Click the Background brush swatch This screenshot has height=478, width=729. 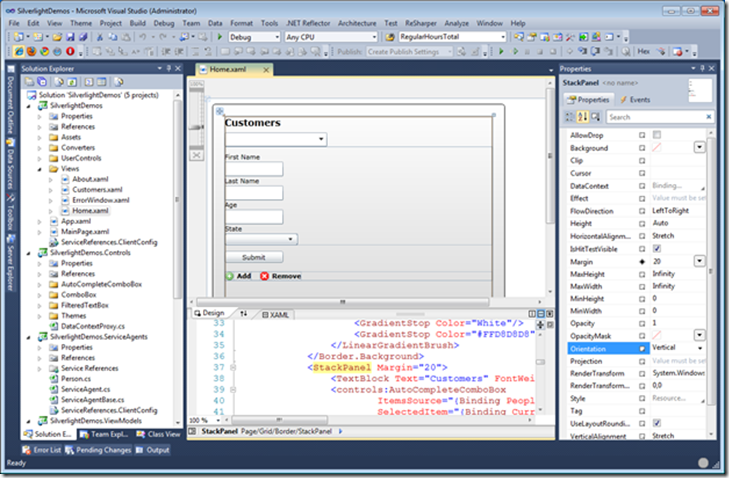(656, 147)
